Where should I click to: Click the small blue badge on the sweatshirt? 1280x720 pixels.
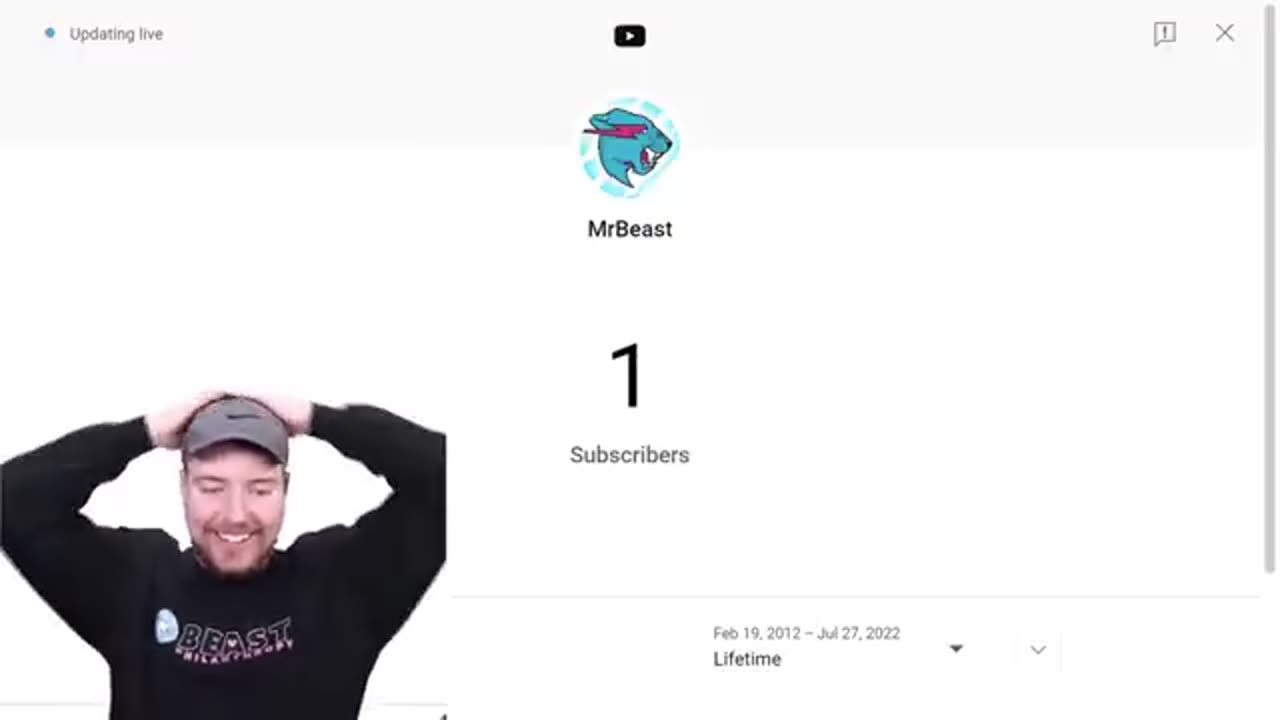click(x=165, y=626)
